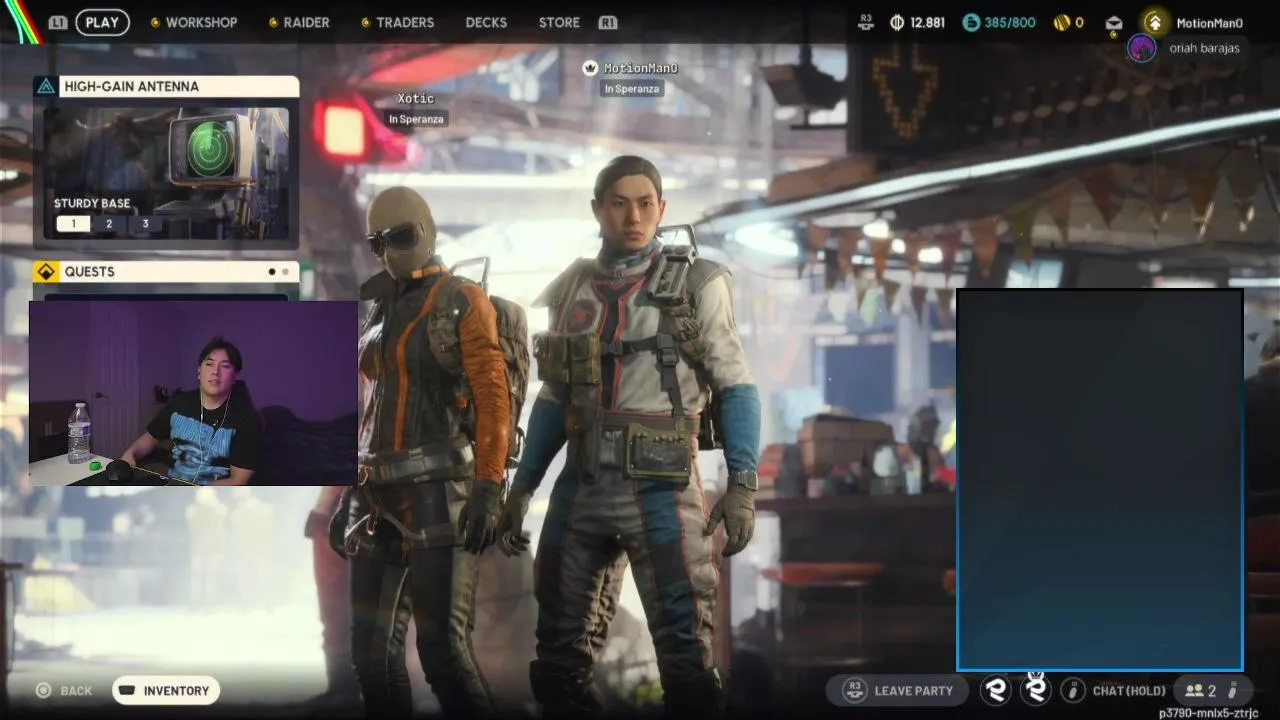Click the High-Gain Antenna triangle icon
Viewport: 1280px width, 720px height.
point(45,87)
